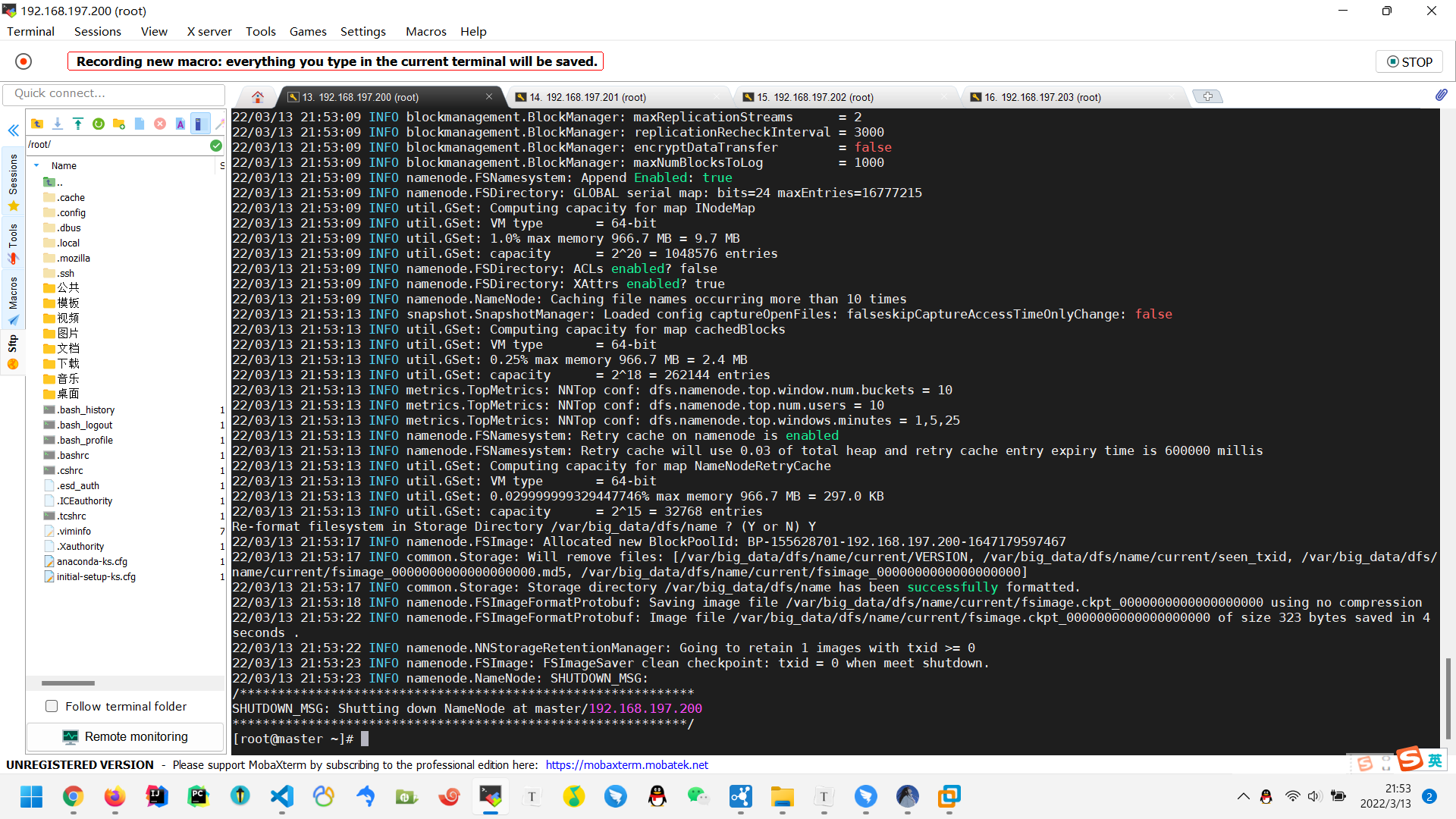
Task: Refresh the SFTP folder listing
Action: (x=99, y=124)
